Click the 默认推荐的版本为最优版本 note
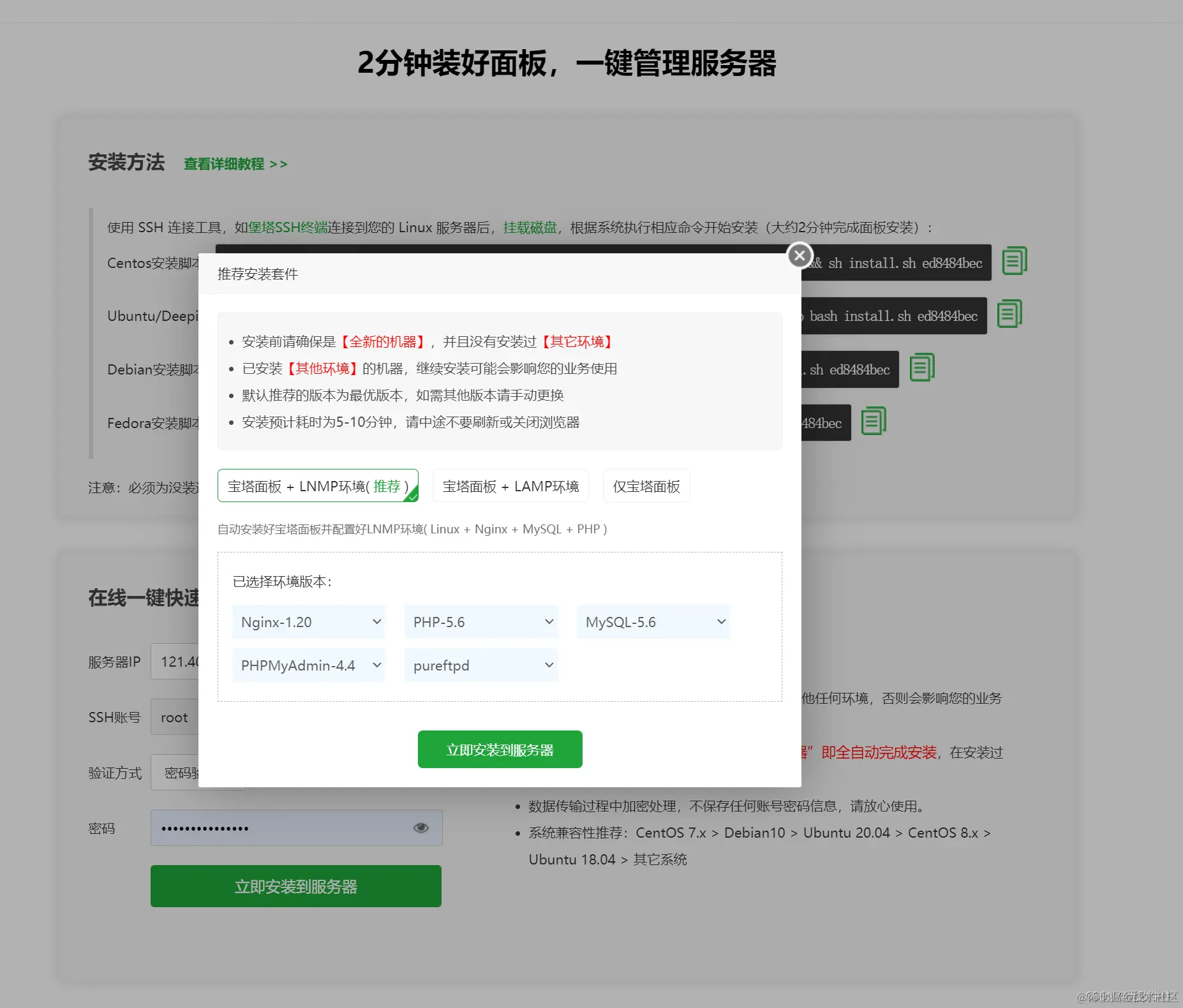Image resolution: width=1183 pixels, height=1008 pixels. [x=403, y=396]
